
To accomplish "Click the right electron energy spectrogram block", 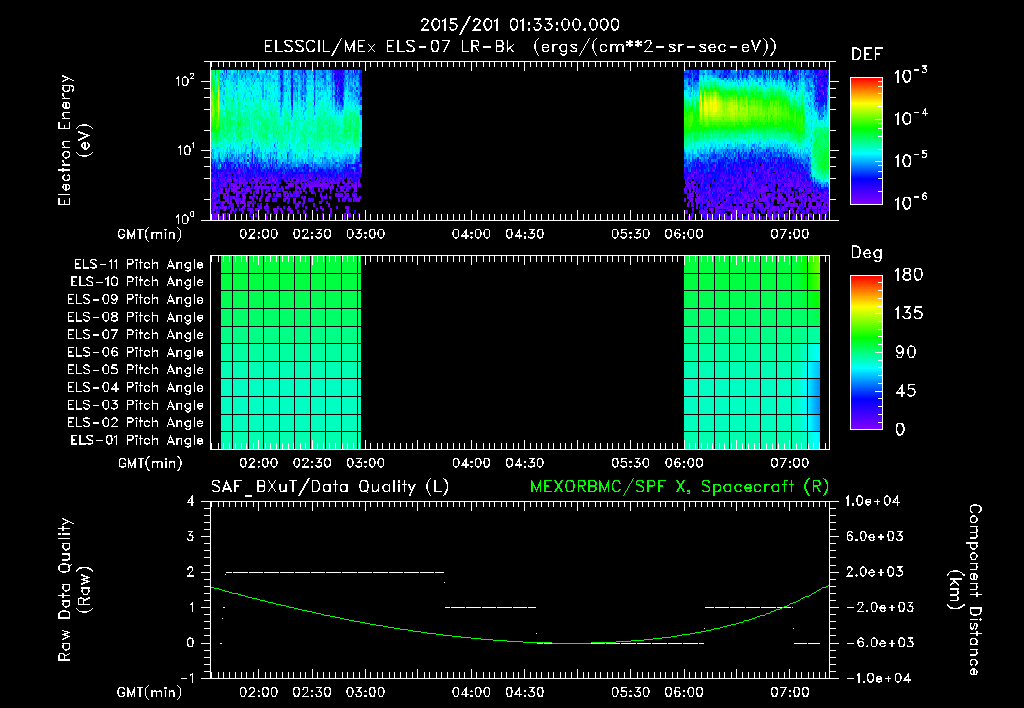I will 756,144.
